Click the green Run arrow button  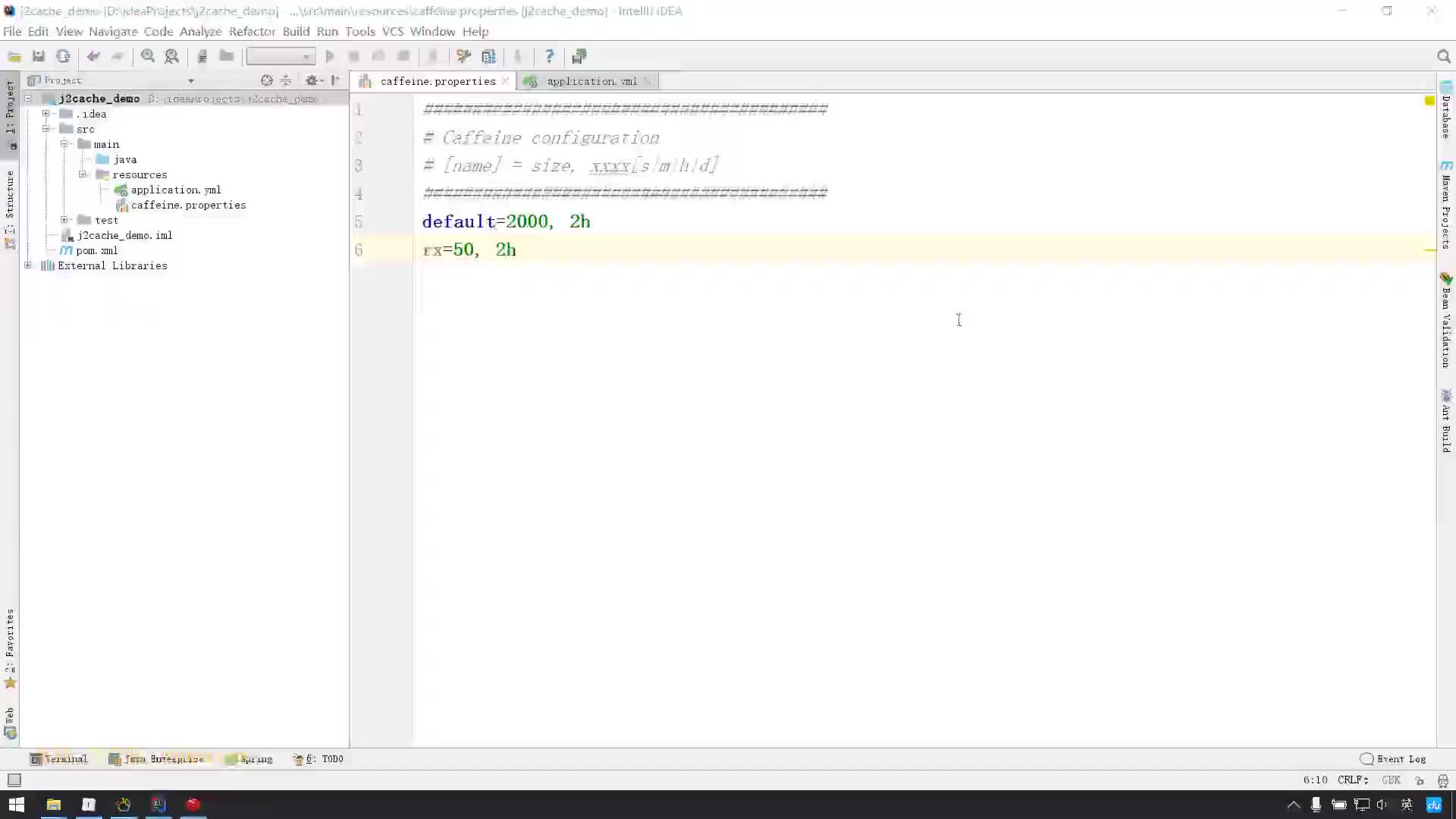point(330,57)
